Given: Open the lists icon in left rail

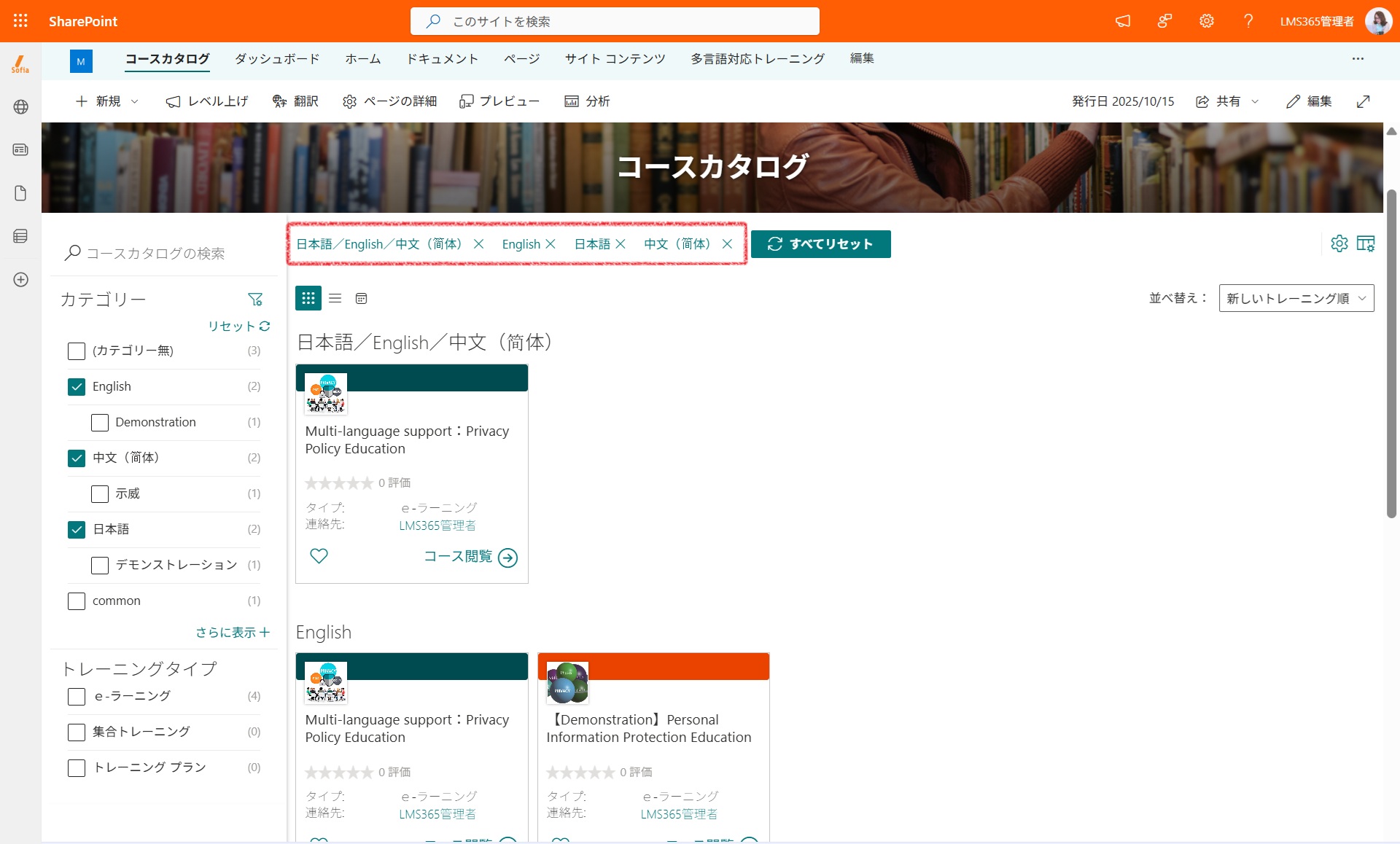Looking at the screenshot, I should click(20, 236).
